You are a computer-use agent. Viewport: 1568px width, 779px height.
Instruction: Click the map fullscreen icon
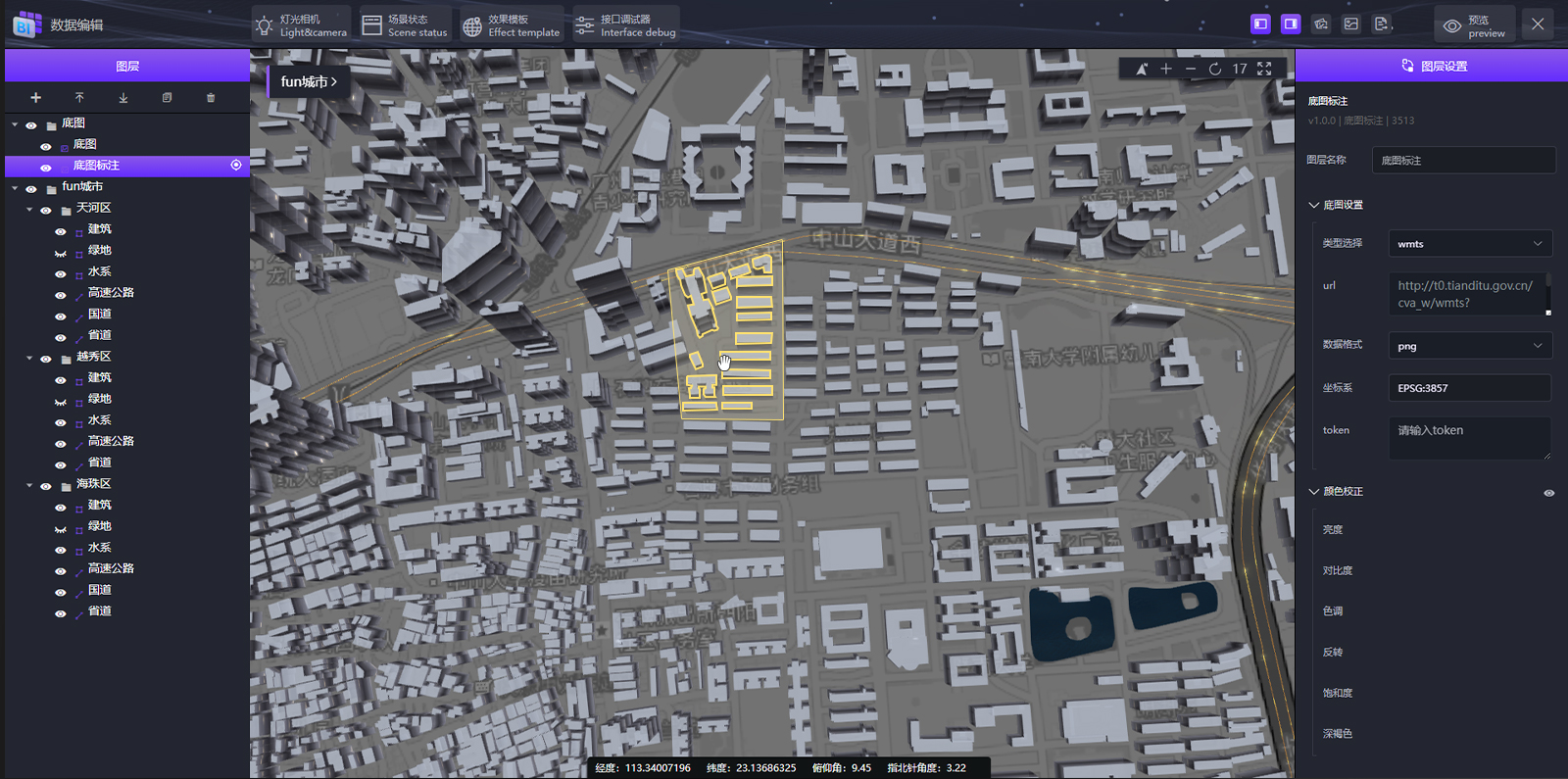[1264, 69]
